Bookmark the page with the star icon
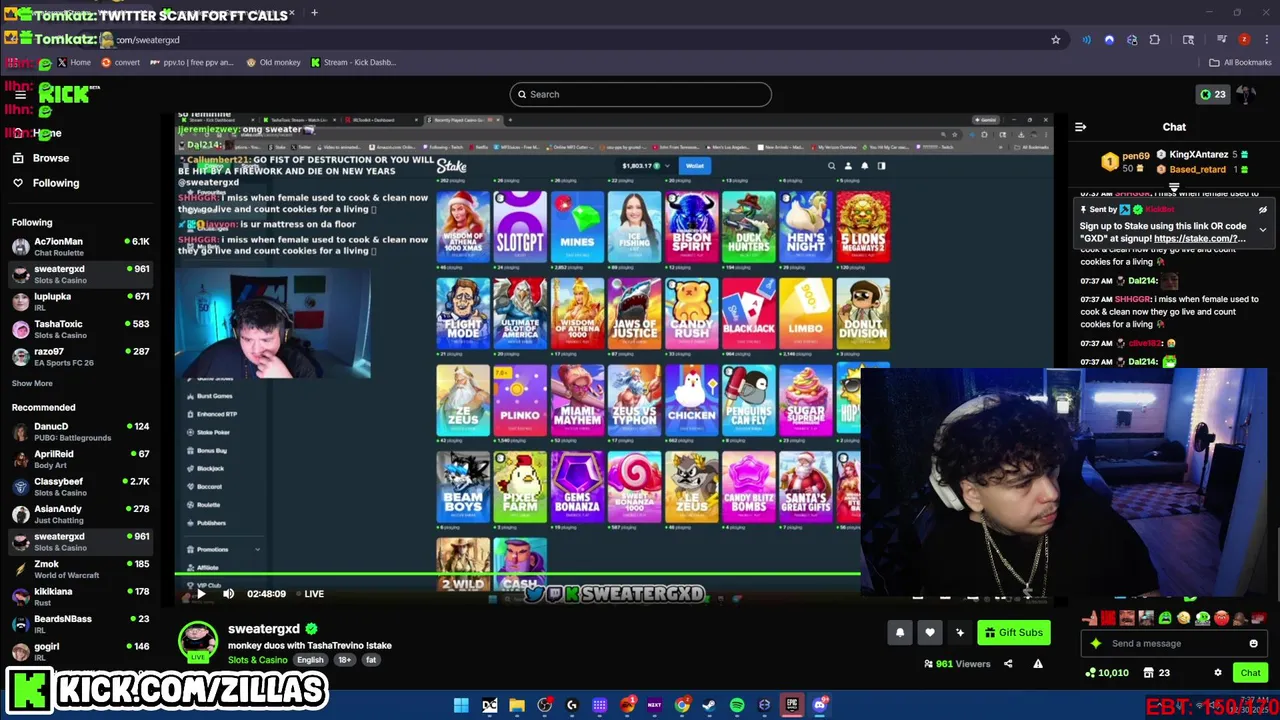Screen dimensions: 1280x720 point(1055,40)
